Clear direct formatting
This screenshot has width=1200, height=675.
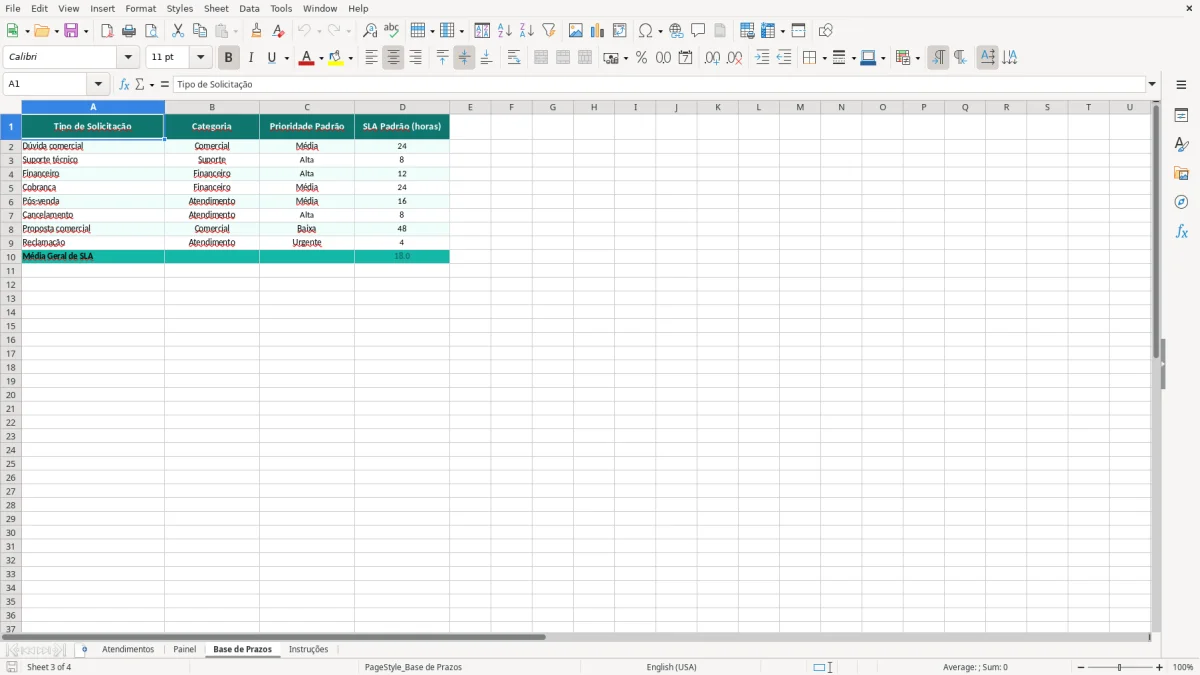point(278,31)
